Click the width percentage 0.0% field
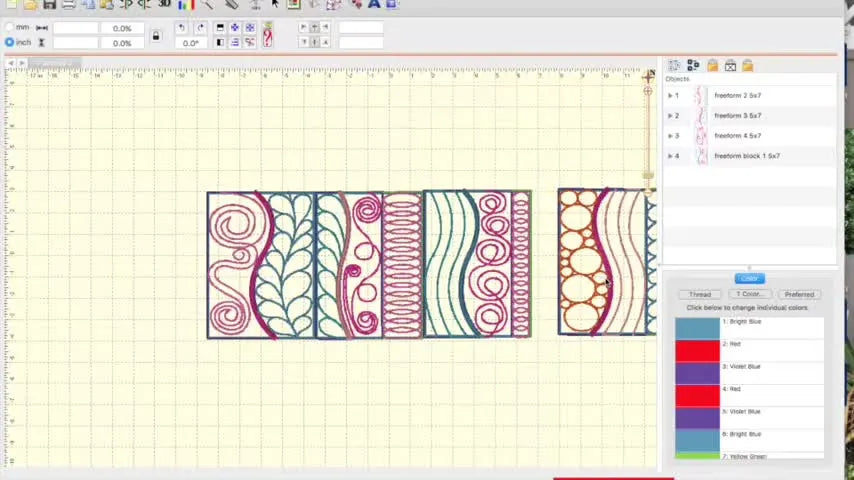Viewport: 854px width, 480px height. (122, 28)
